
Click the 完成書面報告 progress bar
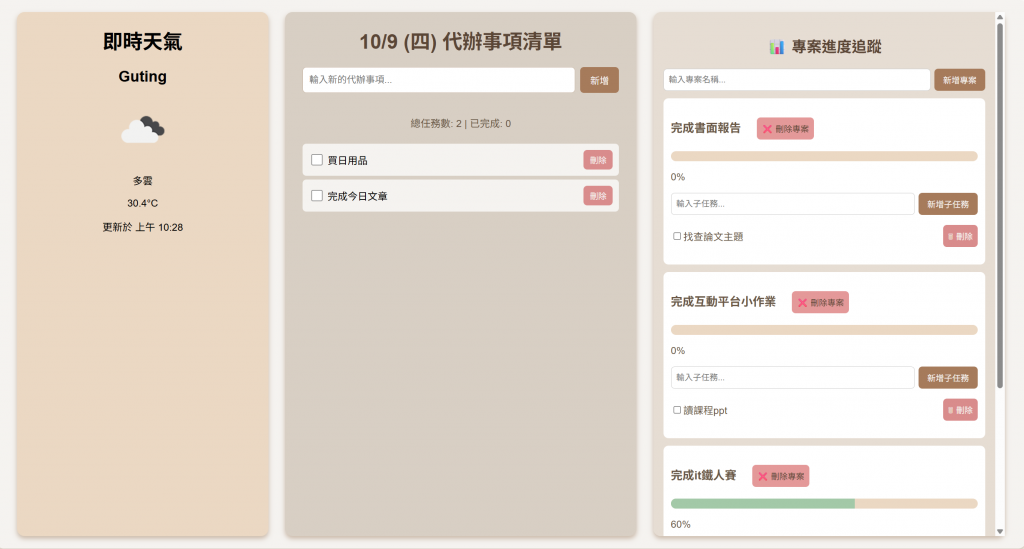tap(824, 156)
